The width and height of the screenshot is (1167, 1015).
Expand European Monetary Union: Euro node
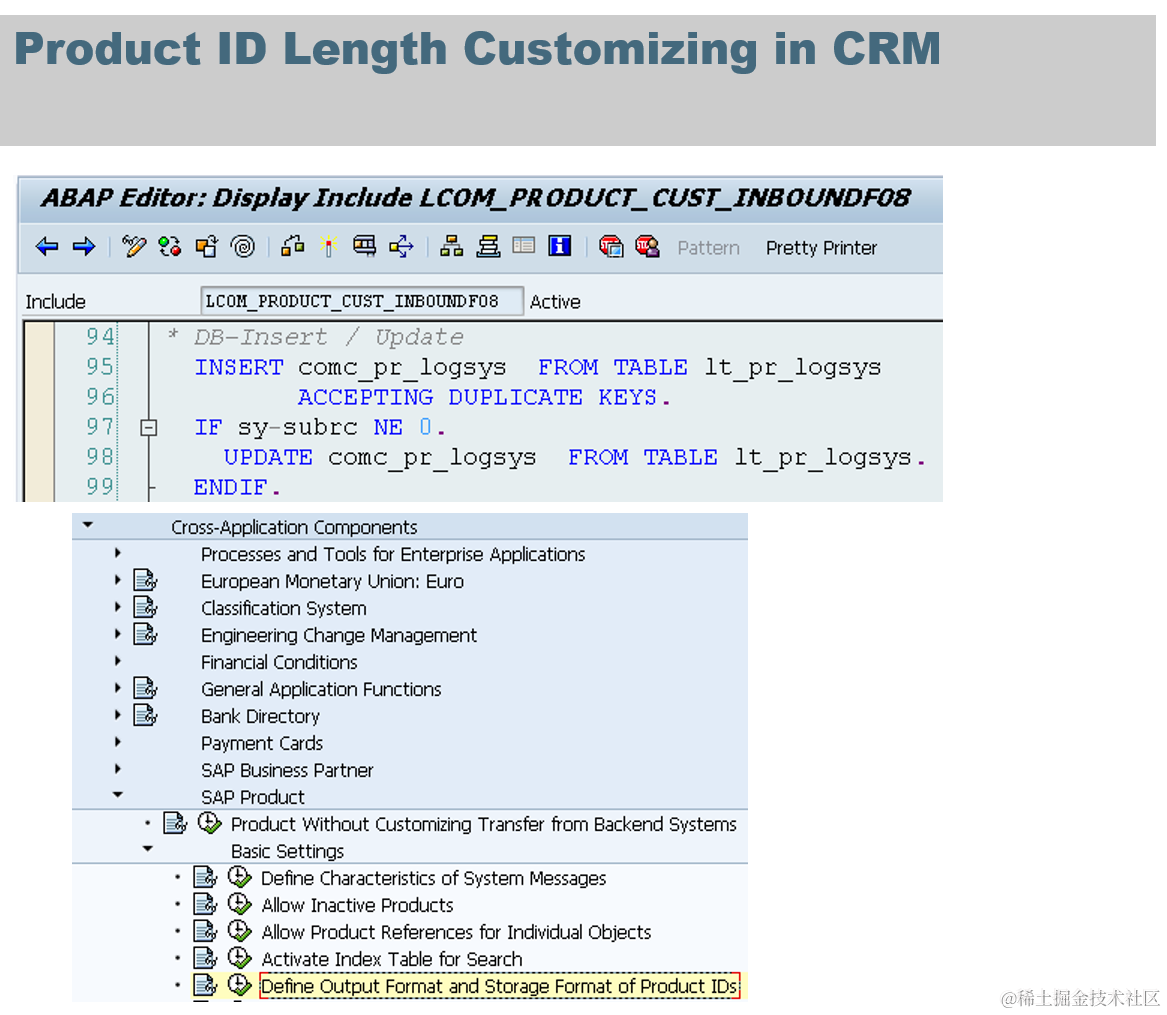click(118, 580)
